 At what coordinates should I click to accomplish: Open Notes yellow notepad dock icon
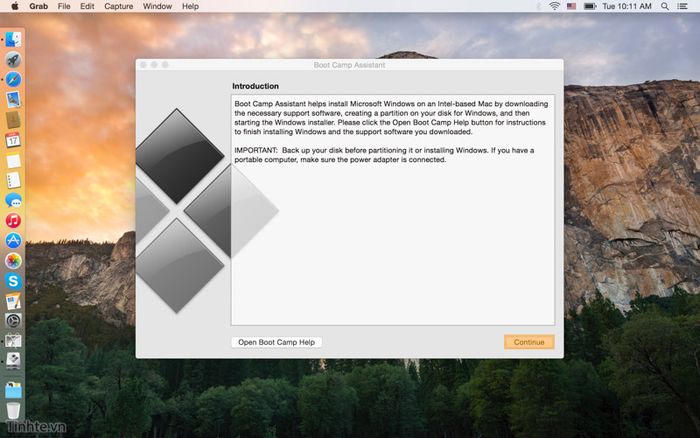click(13, 160)
